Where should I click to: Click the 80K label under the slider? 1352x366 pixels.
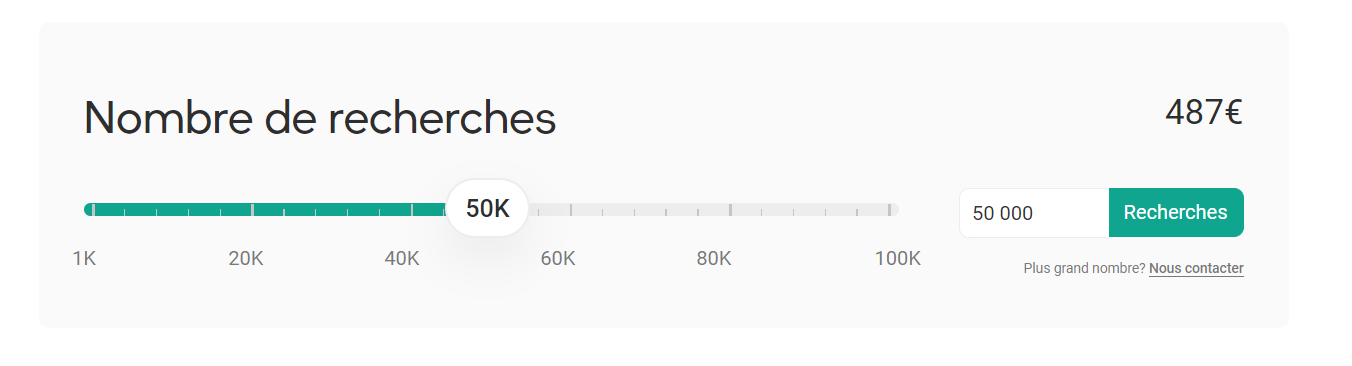click(714, 259)
